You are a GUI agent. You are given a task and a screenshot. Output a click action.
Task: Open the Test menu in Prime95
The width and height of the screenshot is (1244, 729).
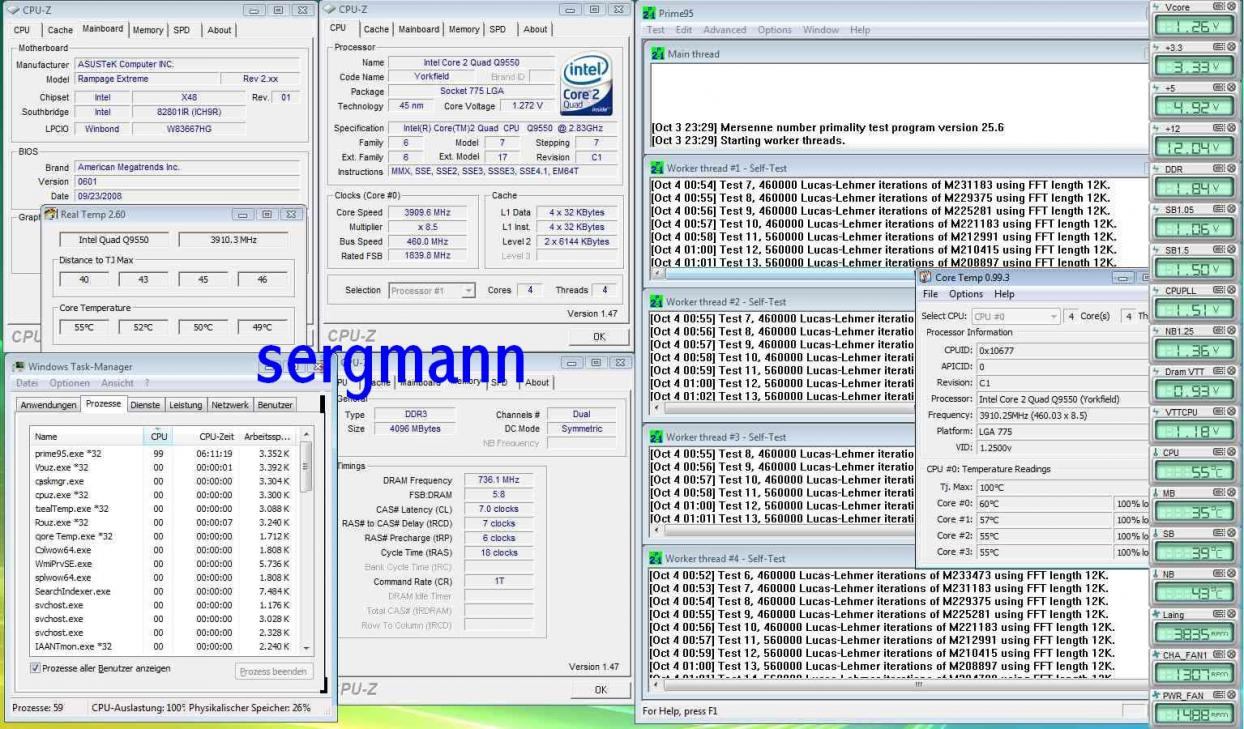click(655, 30)
